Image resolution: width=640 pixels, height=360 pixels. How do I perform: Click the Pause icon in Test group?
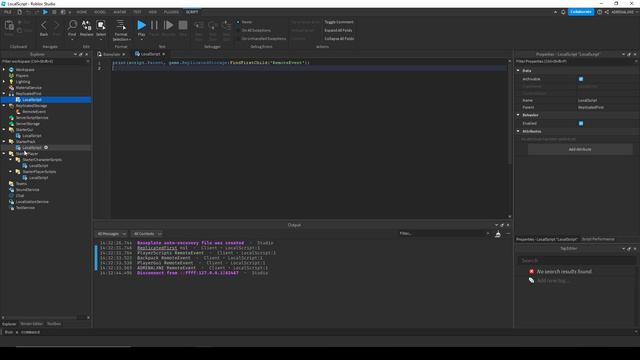[x=154, y=25]
